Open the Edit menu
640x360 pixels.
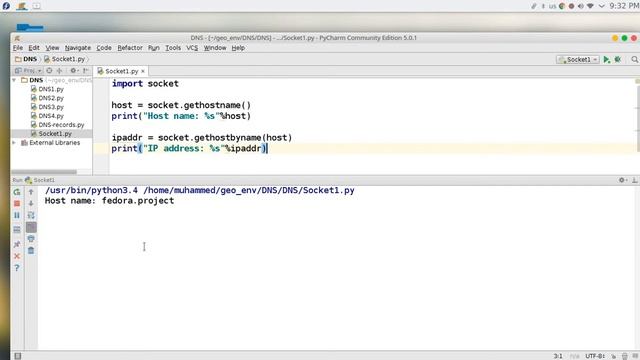point(33,48)
